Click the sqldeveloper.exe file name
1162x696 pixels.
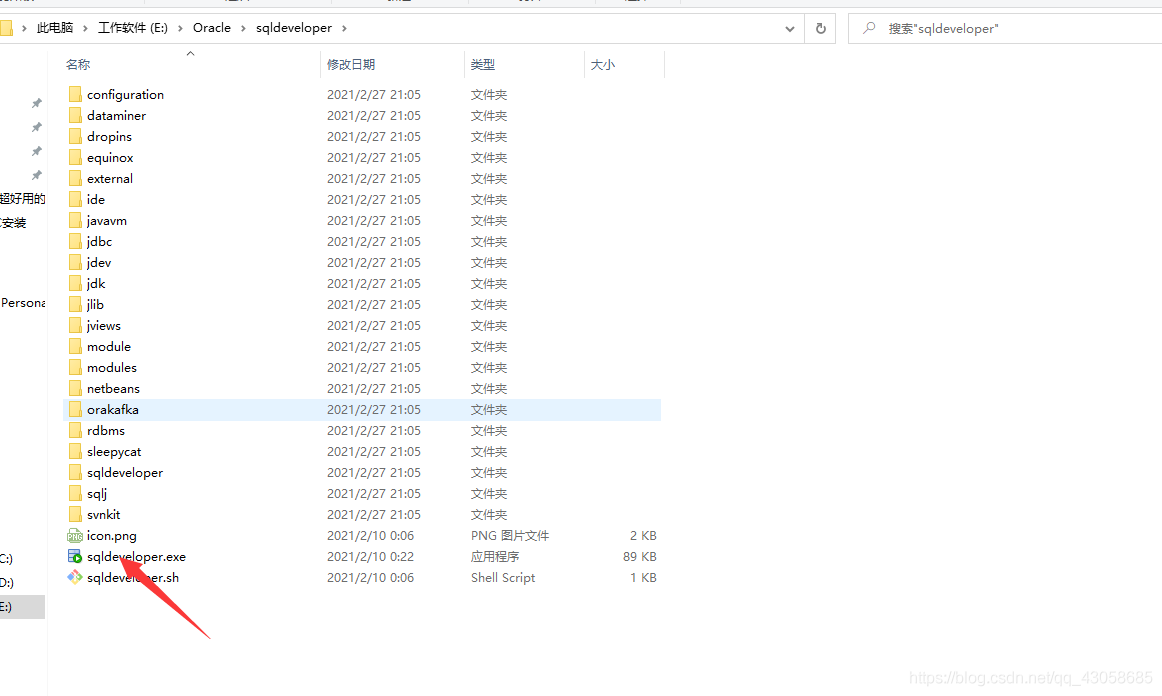pos(136,557)
